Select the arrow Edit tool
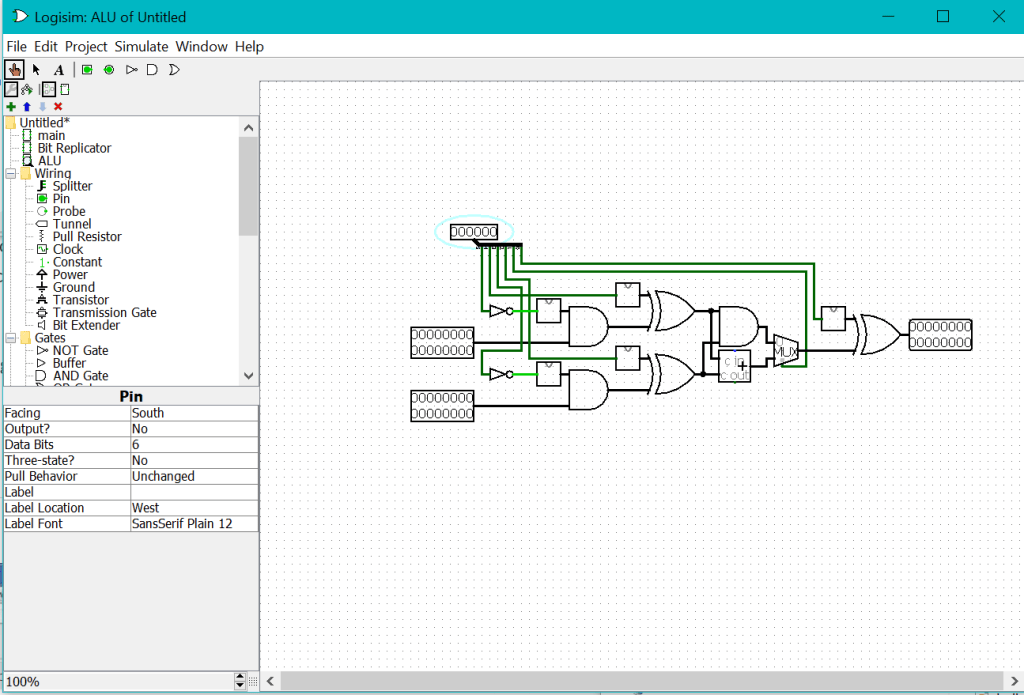The height and width of the screenshot is (695, 1024). coord(37,70)
